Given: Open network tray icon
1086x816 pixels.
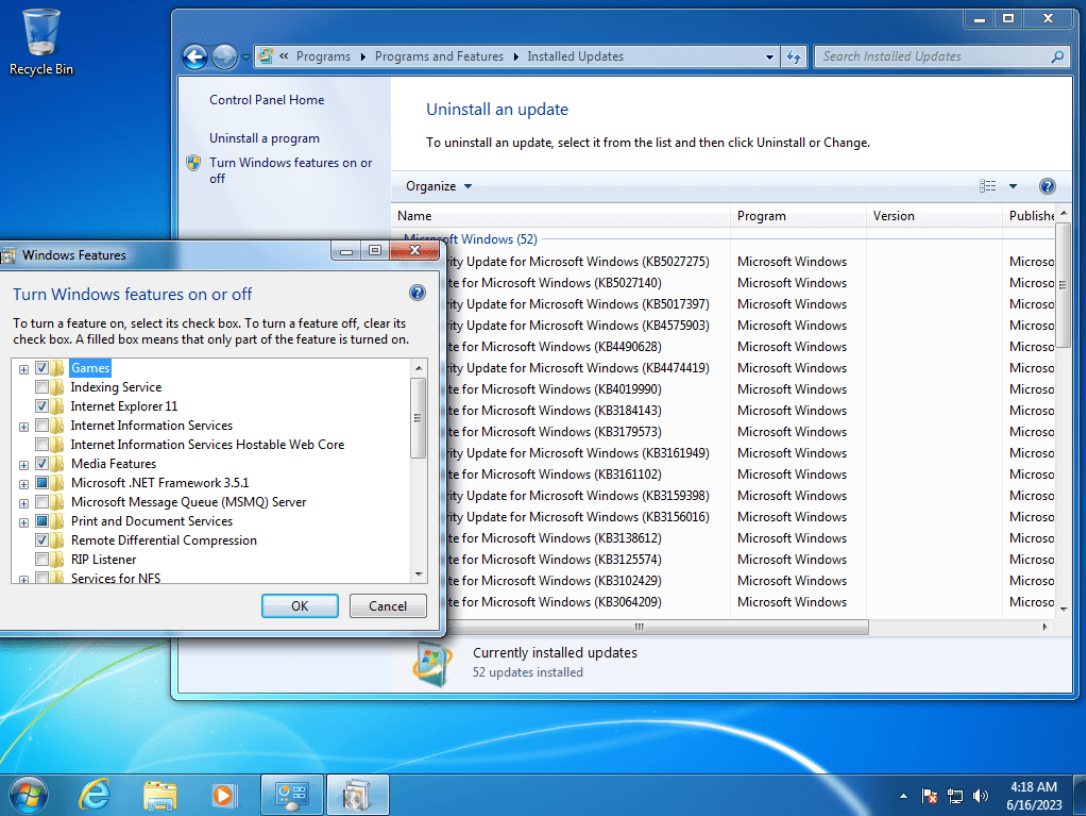Looking at the screenshot, I should (x=955, y=796).
